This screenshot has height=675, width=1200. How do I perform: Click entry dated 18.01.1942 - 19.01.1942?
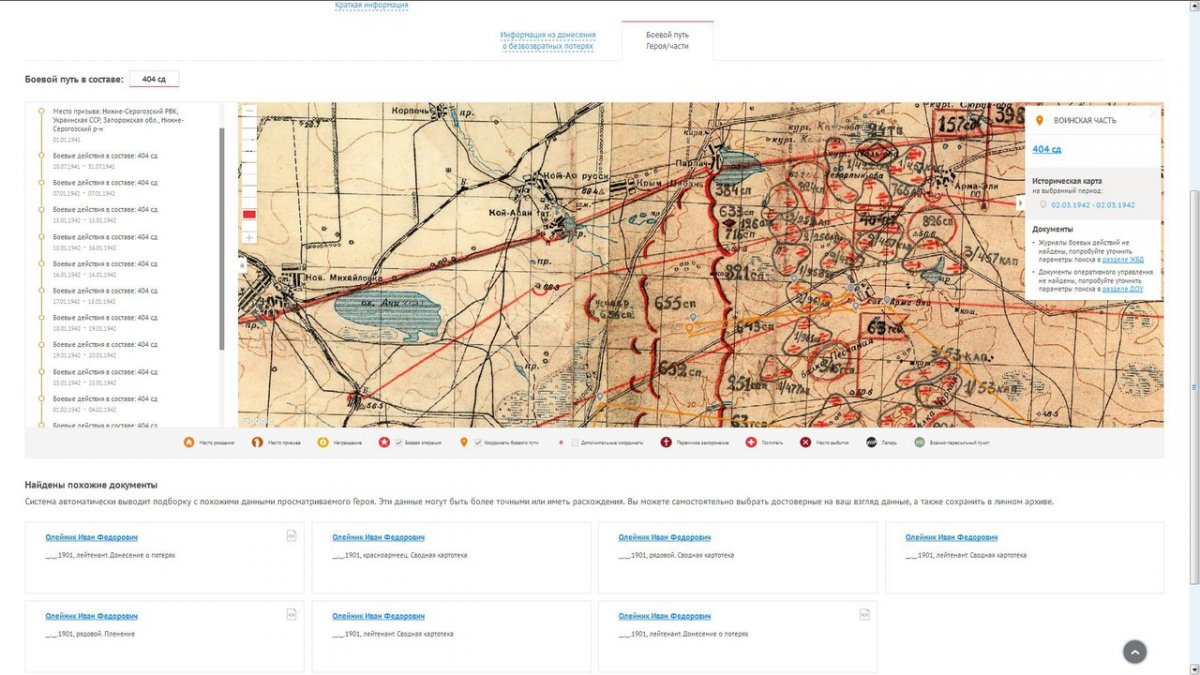105,322
